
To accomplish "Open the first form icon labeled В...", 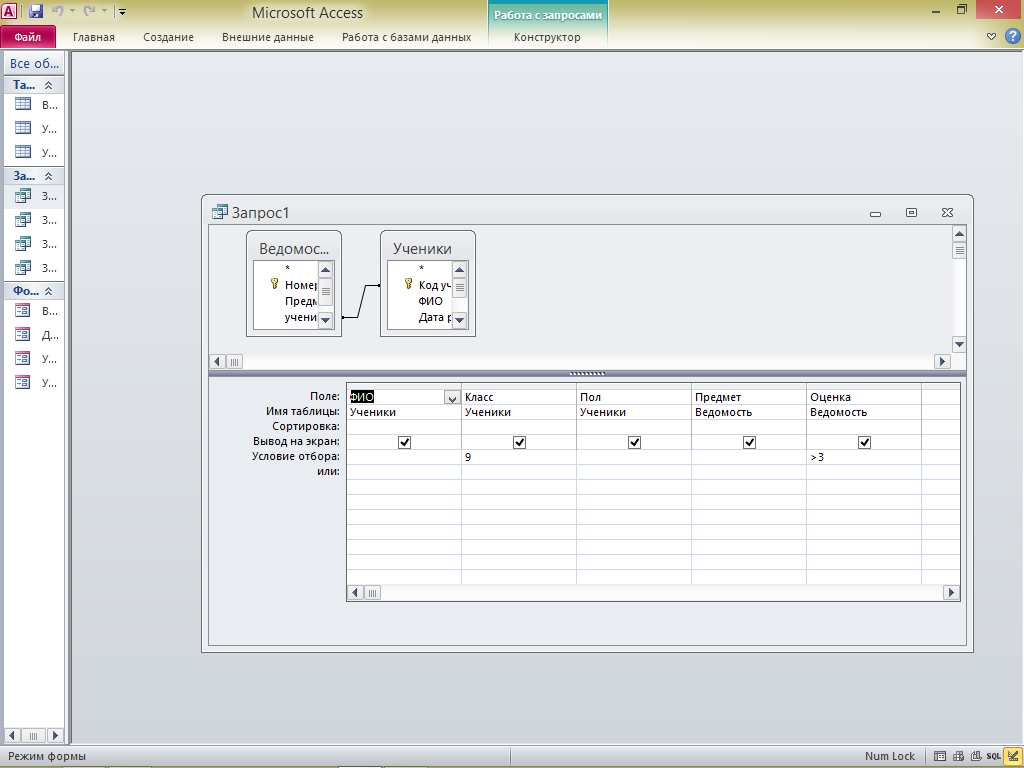I will [23, 310].
